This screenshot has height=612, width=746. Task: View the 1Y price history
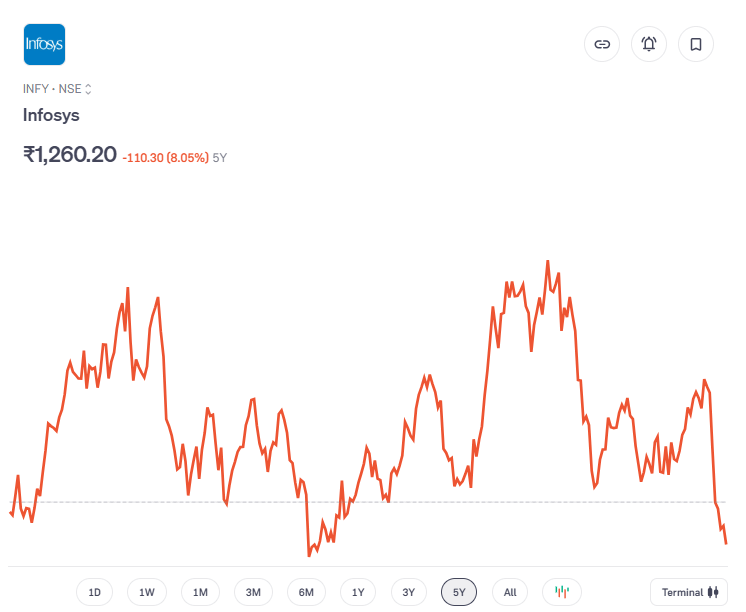click(x=358, y=592)
